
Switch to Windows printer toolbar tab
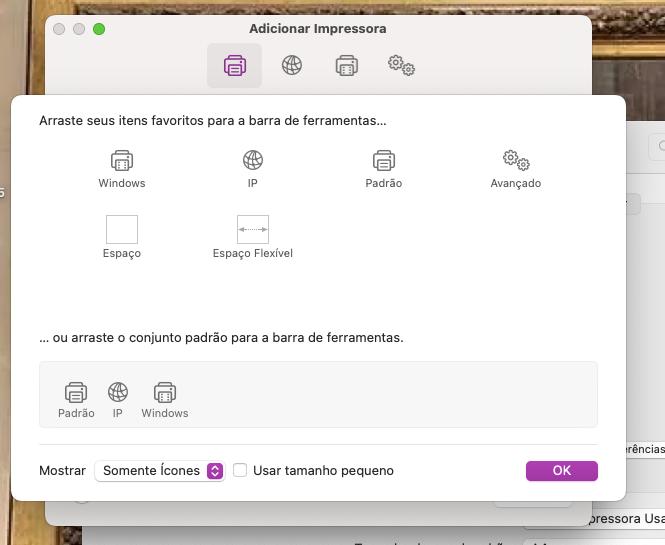[346, 65]
